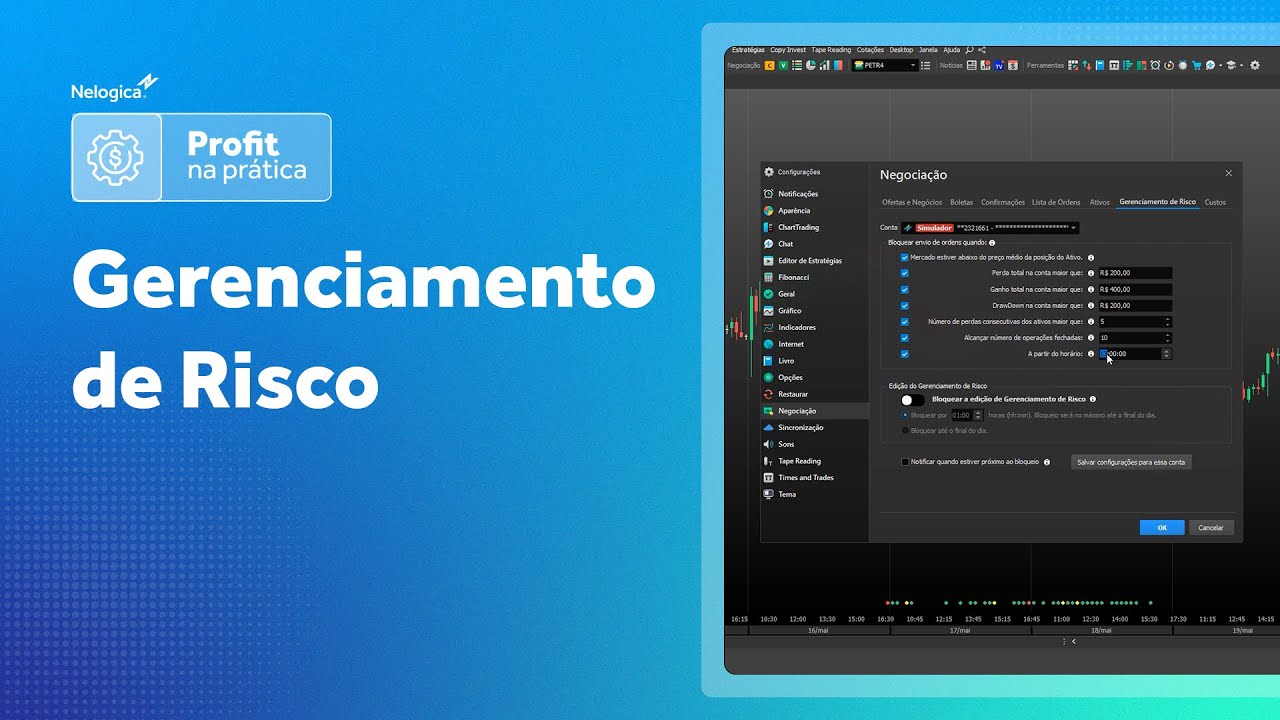Open the pie chart icon in the Negociação toolbar
This screenshot has width=1280, height=720.
[x=810, y=65]
